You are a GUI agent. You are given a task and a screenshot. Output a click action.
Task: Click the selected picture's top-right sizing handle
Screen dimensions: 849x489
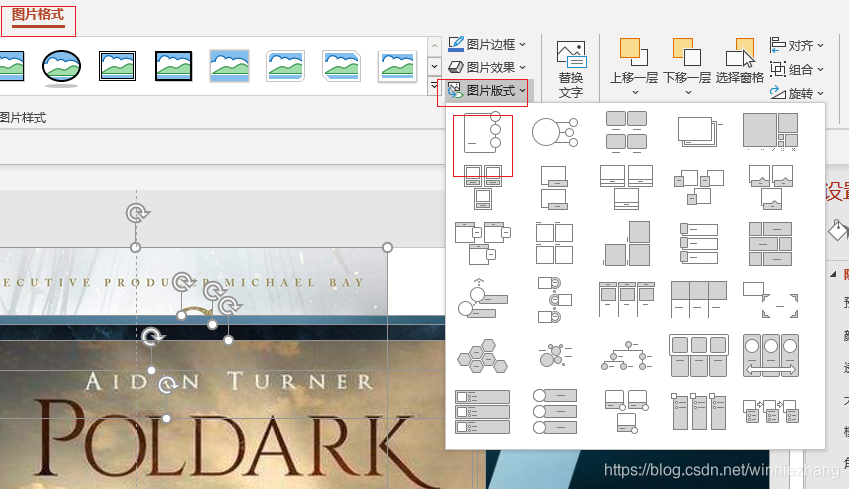[387, 247]
